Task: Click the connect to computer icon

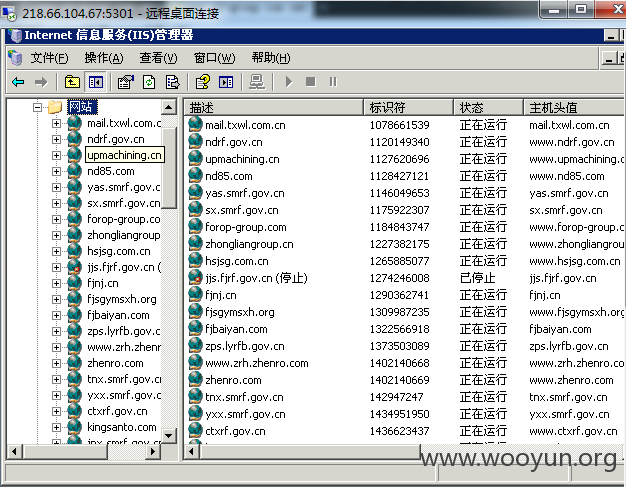Action: pyautogui.click(x=257, y=82)
